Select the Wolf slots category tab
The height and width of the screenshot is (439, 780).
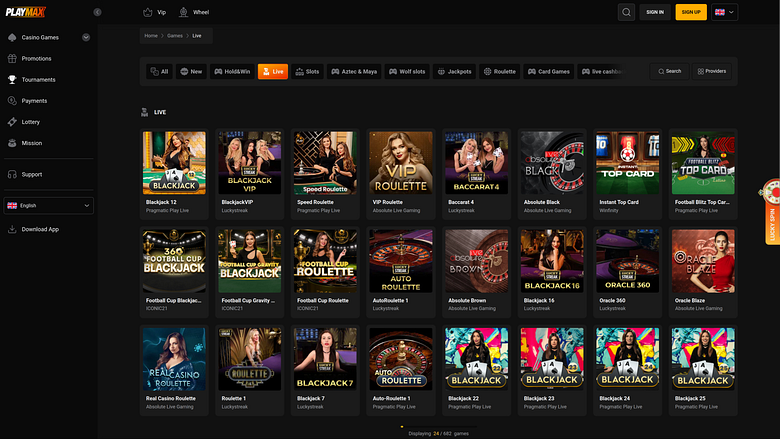click(407, 72)
